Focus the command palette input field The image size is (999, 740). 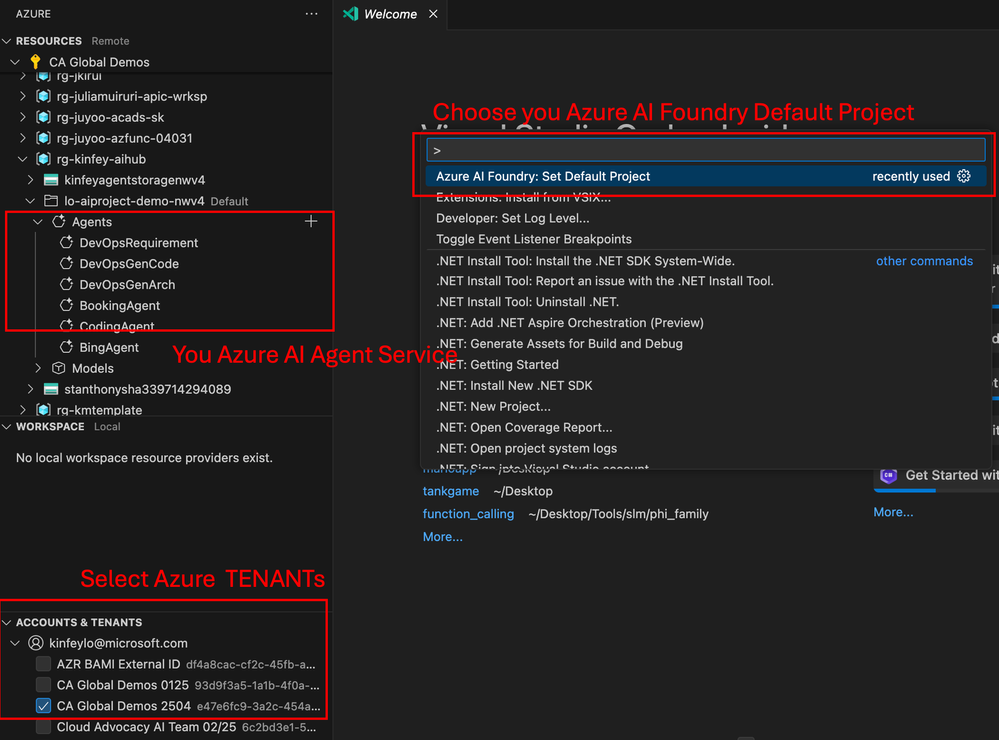(x=706, y=150)
